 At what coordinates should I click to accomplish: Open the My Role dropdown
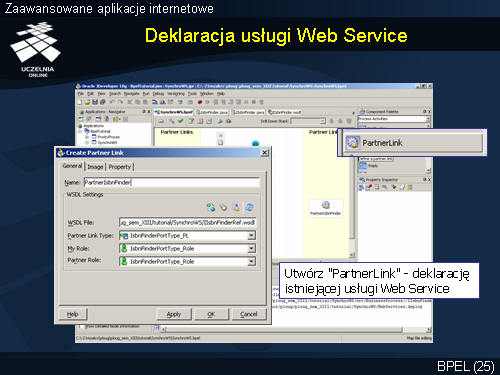click(x=251, y=248)
